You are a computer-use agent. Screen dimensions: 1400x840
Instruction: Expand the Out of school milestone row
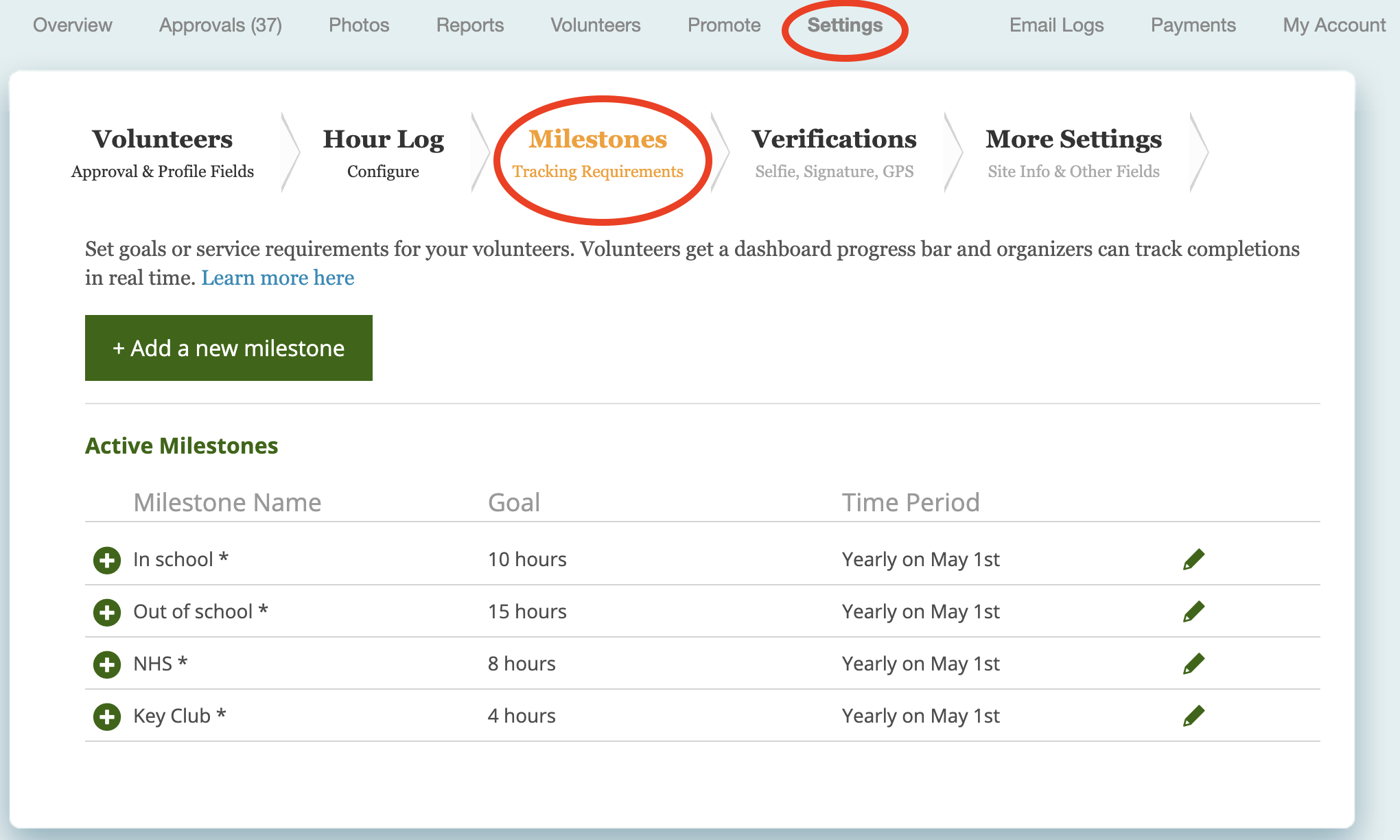107,612
